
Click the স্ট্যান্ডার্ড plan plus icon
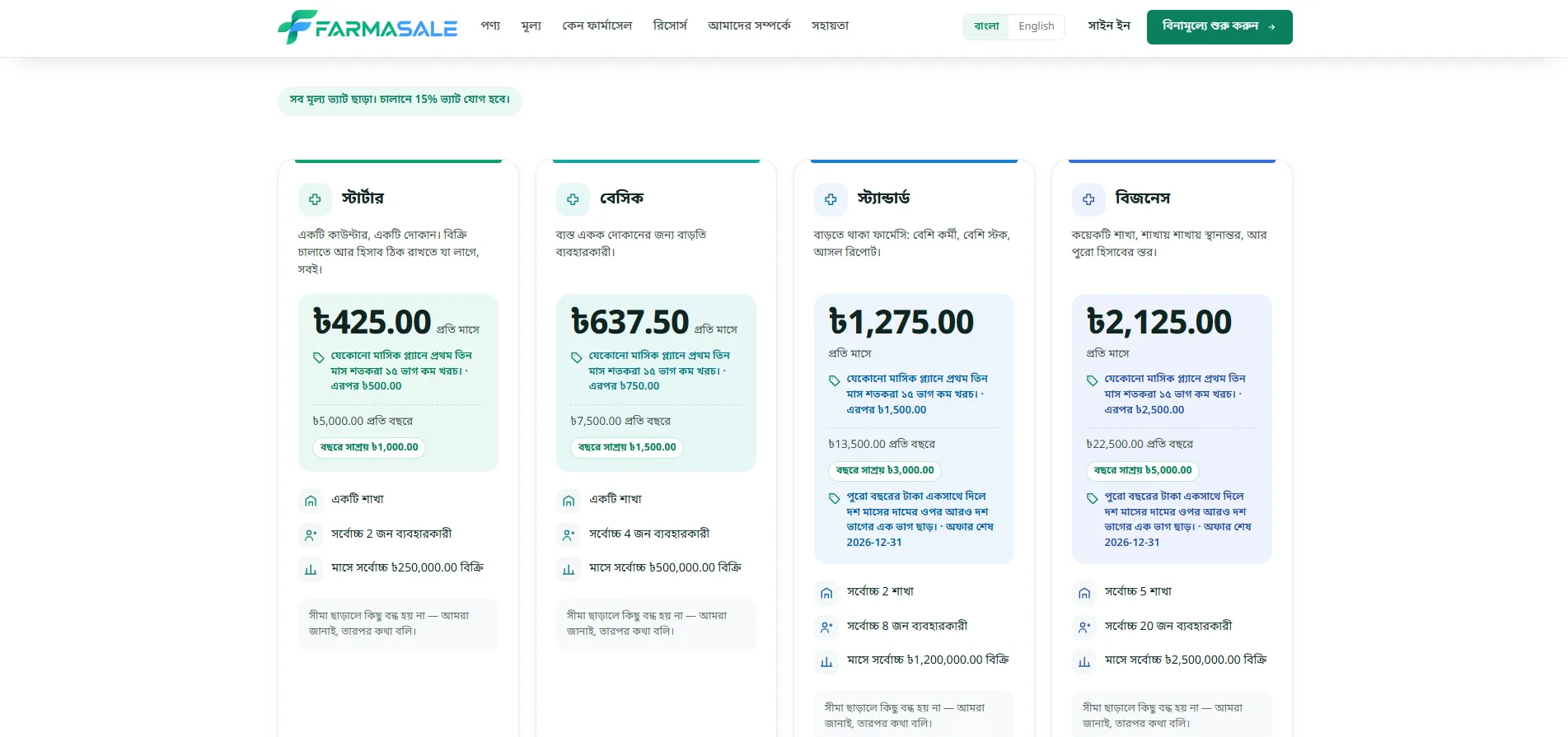click(x=831, y=199)
